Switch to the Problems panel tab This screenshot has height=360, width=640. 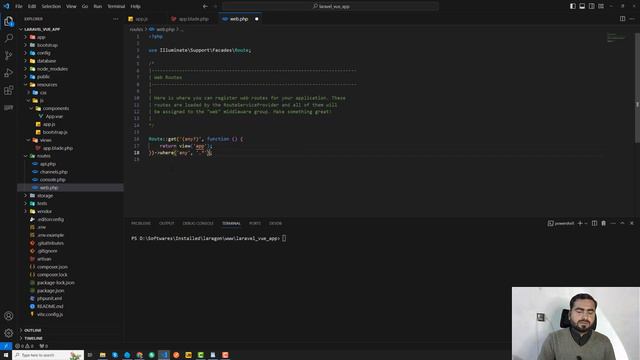coord(141,223)
